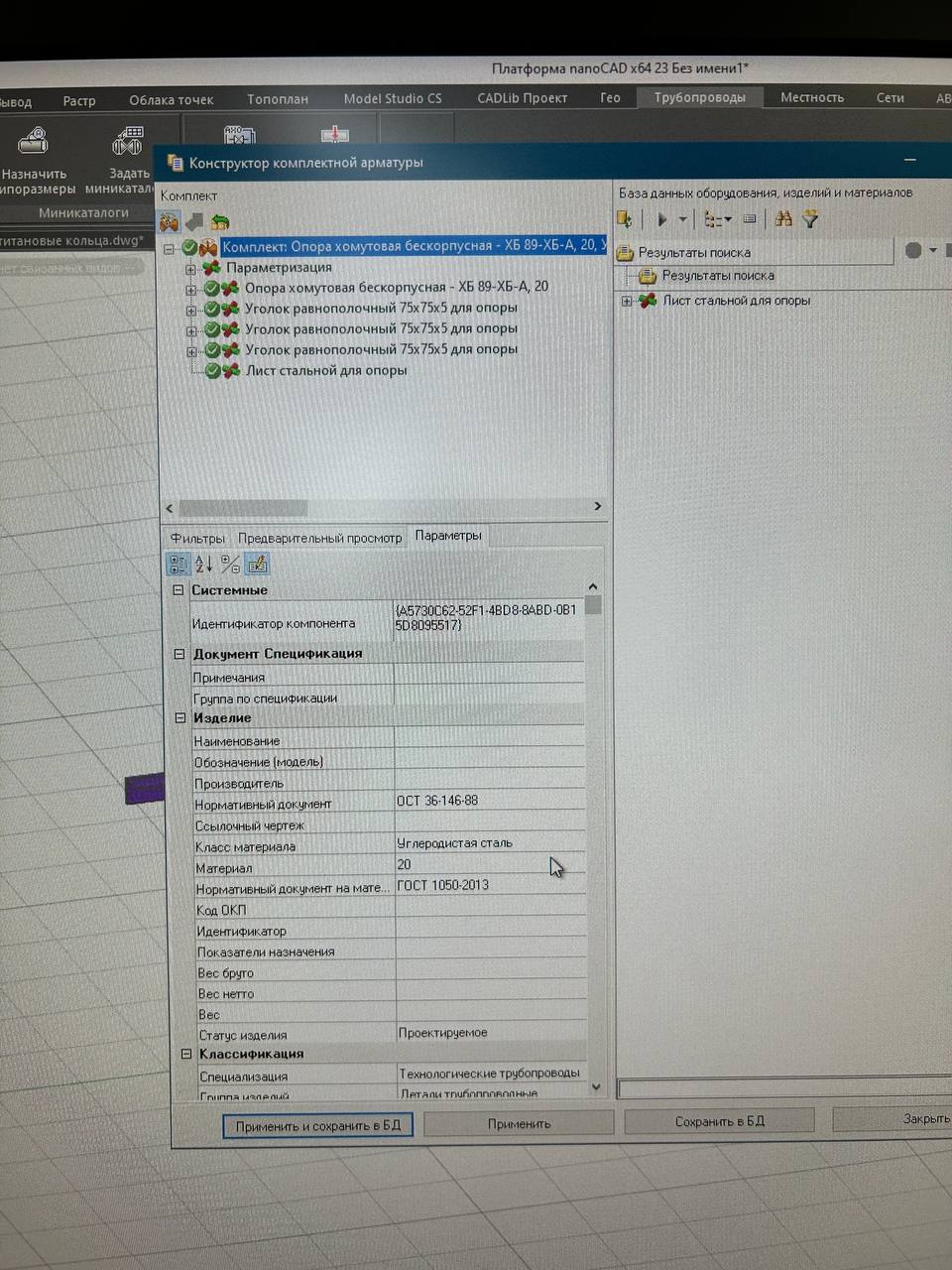Click the green return arrow icon under Комплект
The width and height of the screenshot is (952, 1270).
click(x=219, y=222)
